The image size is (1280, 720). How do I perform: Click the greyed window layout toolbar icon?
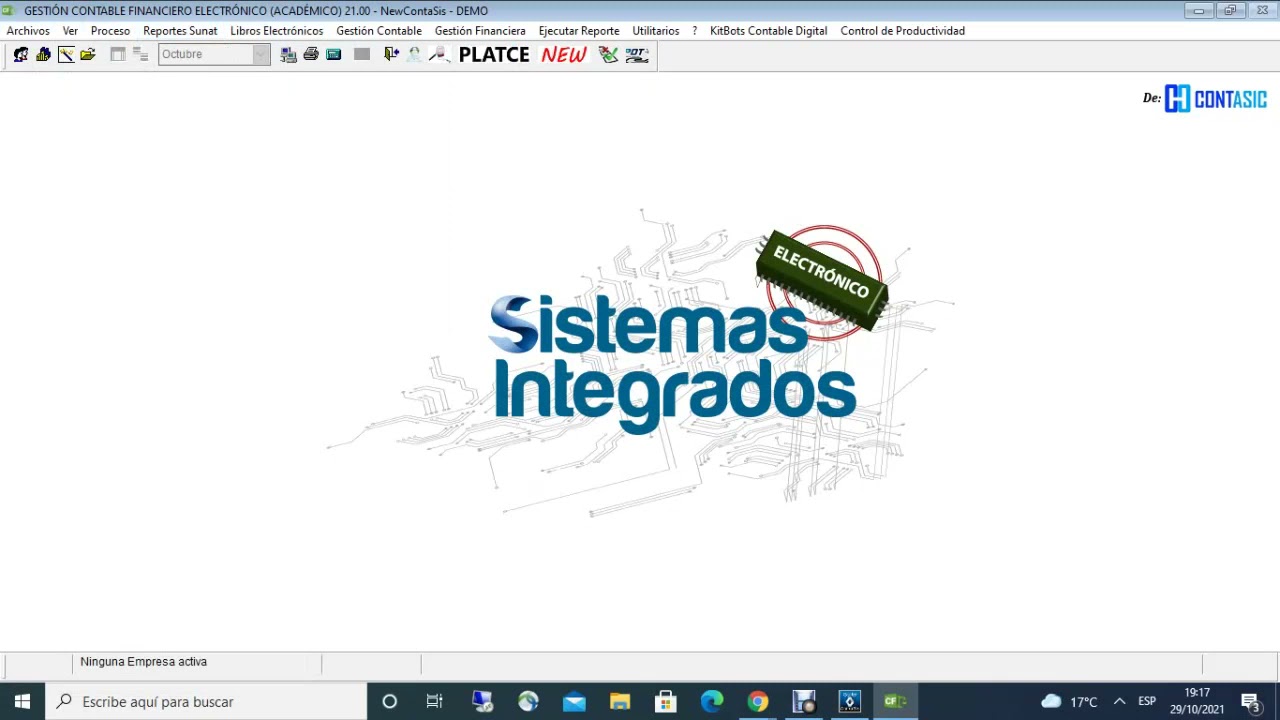[x=117, y=54]
